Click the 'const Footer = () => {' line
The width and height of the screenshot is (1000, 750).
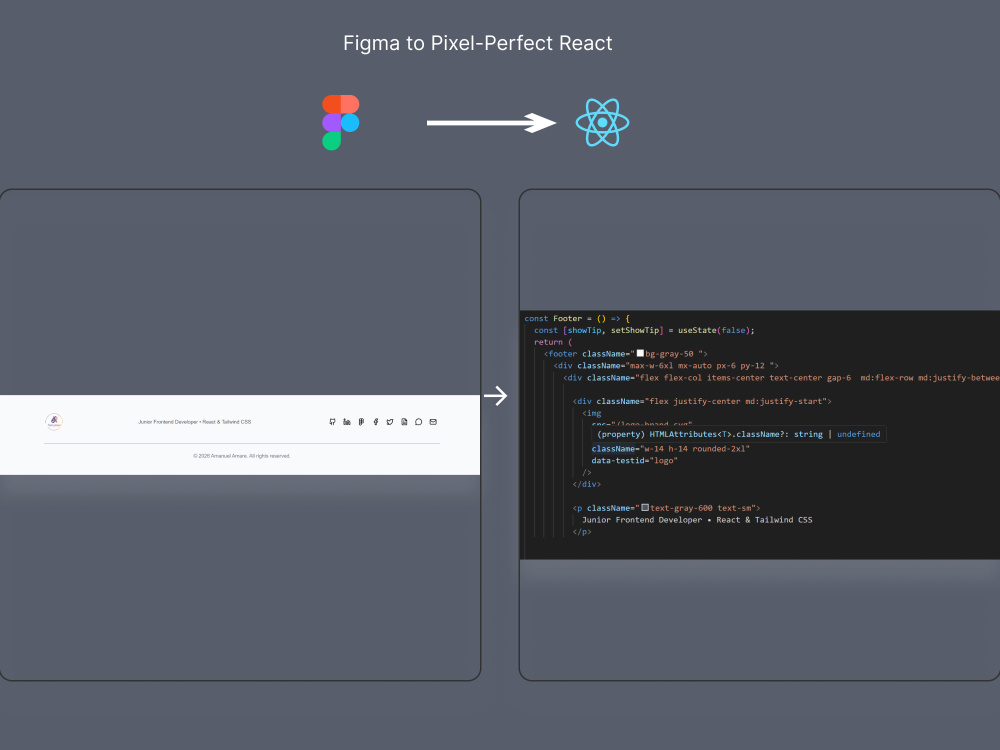(577, 318)
